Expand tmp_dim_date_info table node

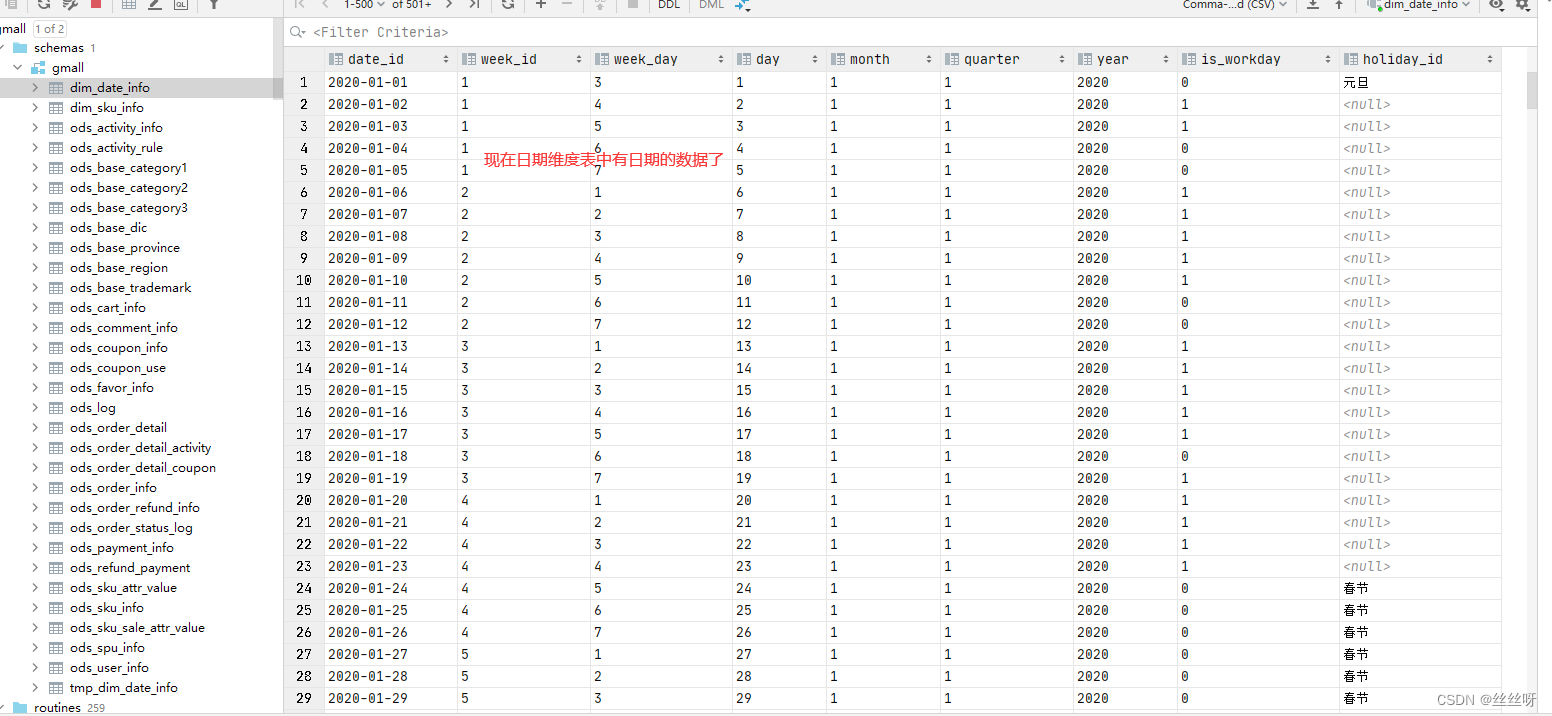[35, 688]
